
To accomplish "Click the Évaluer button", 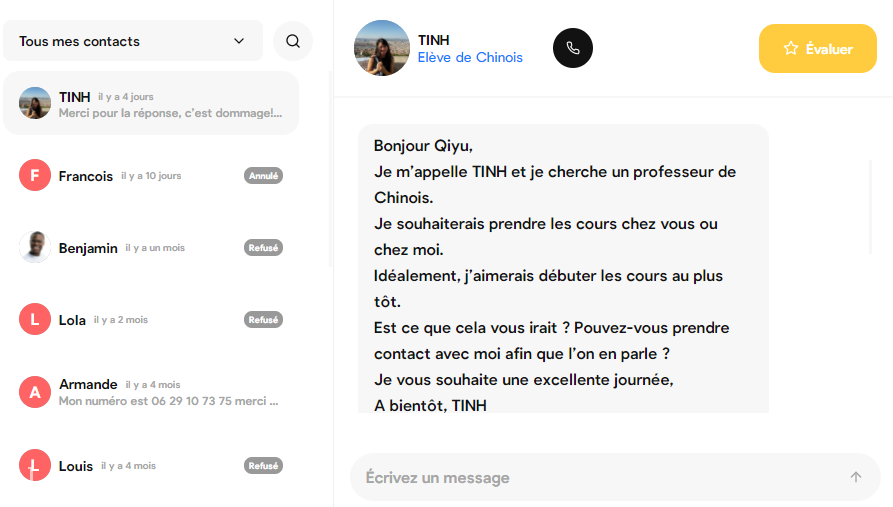I will [x=817, y=48].
